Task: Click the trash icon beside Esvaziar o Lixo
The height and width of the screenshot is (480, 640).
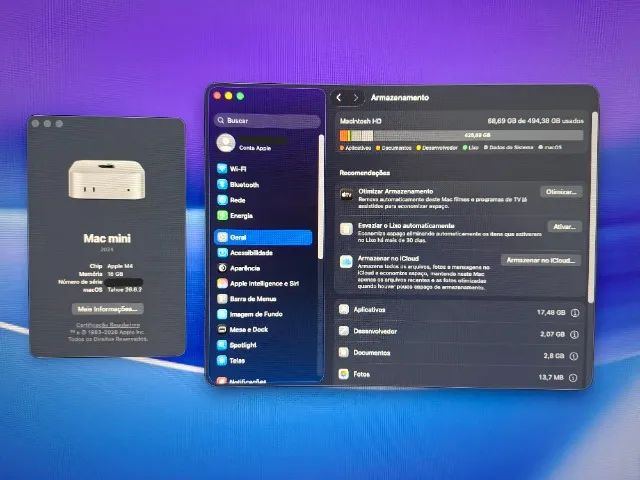Action: tap(346, 229)
